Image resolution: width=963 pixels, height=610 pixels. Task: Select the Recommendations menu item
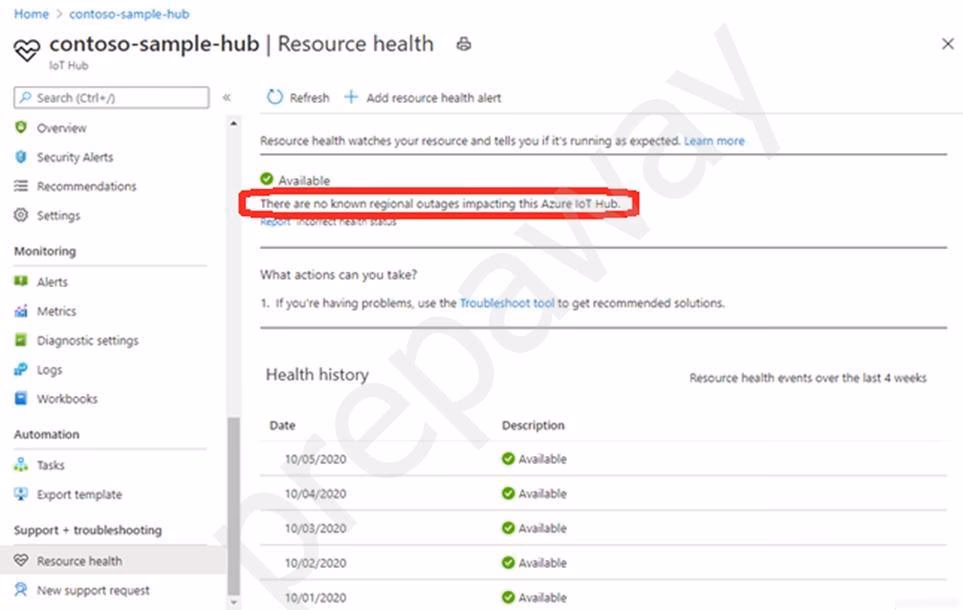tap(87, 186)
